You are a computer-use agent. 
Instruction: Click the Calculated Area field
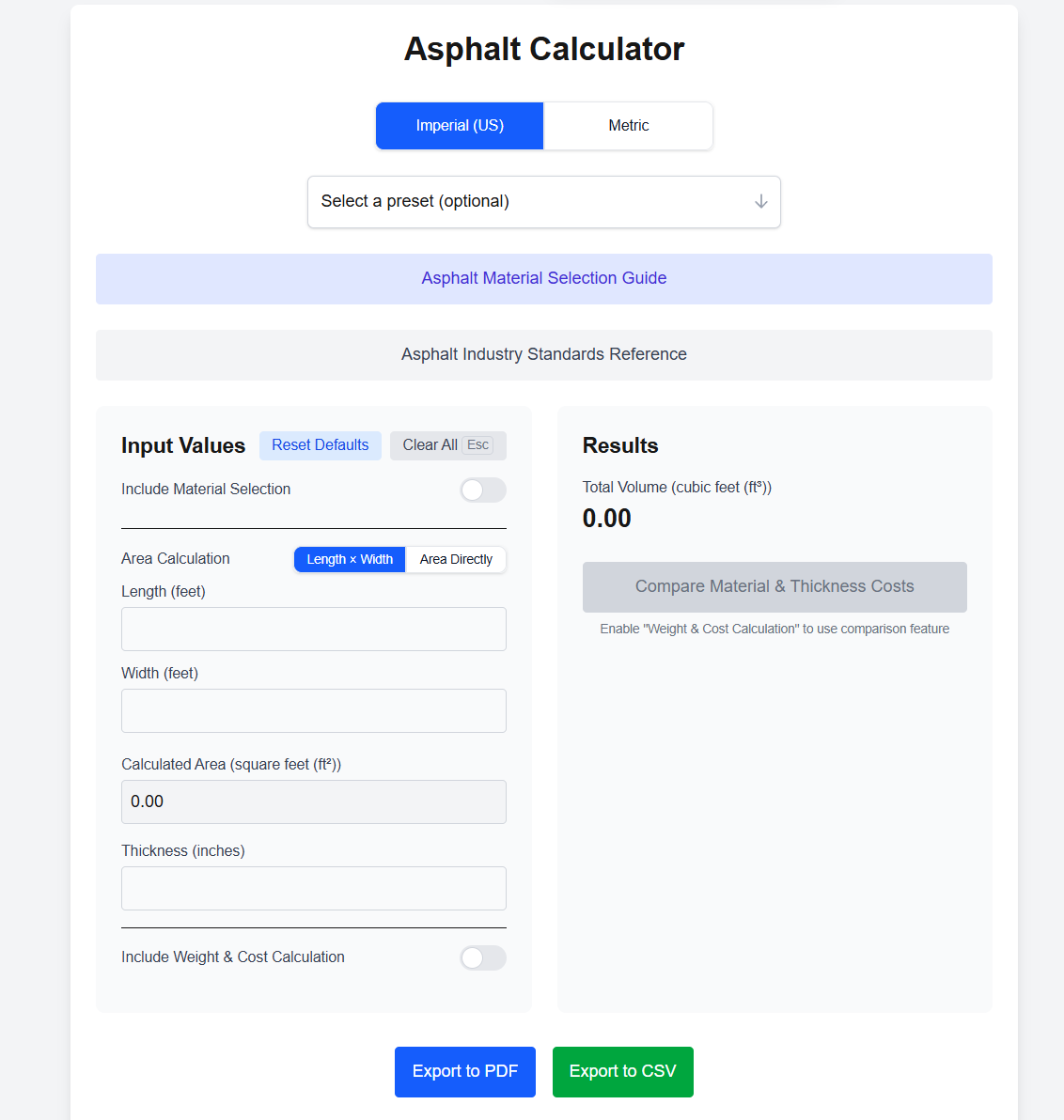click(x=314, y=802)
